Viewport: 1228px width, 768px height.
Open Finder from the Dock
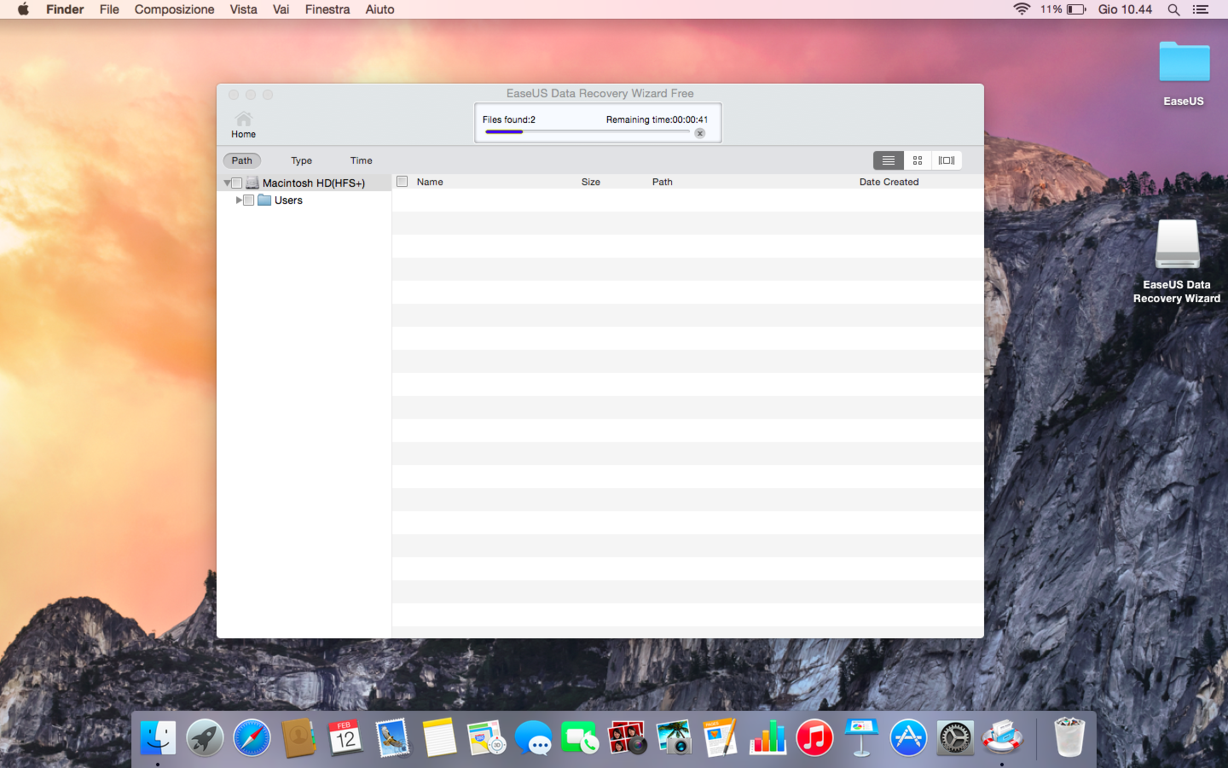[158, 738]
